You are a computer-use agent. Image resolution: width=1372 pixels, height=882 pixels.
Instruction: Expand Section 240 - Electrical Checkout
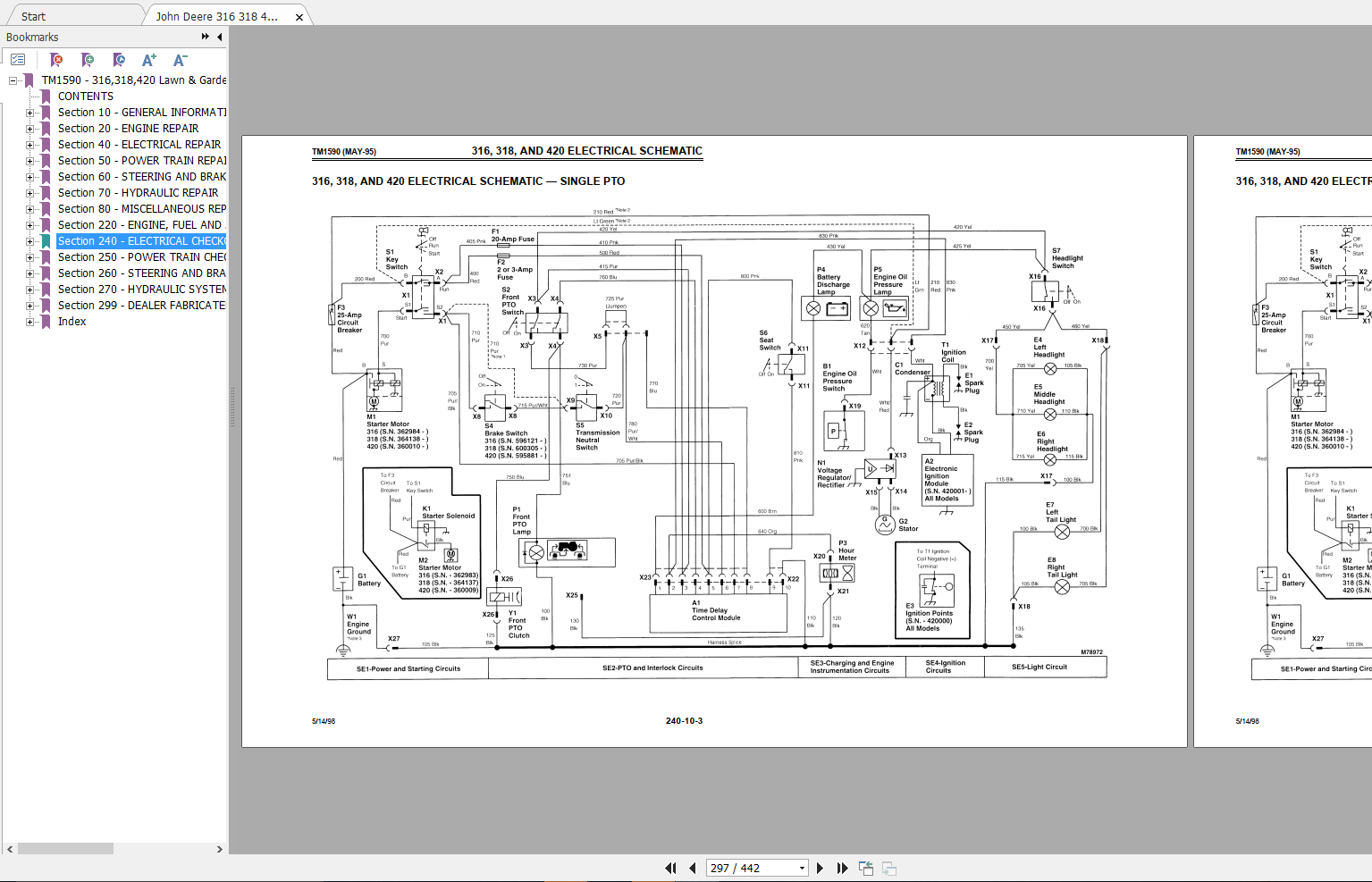[29, 241]
